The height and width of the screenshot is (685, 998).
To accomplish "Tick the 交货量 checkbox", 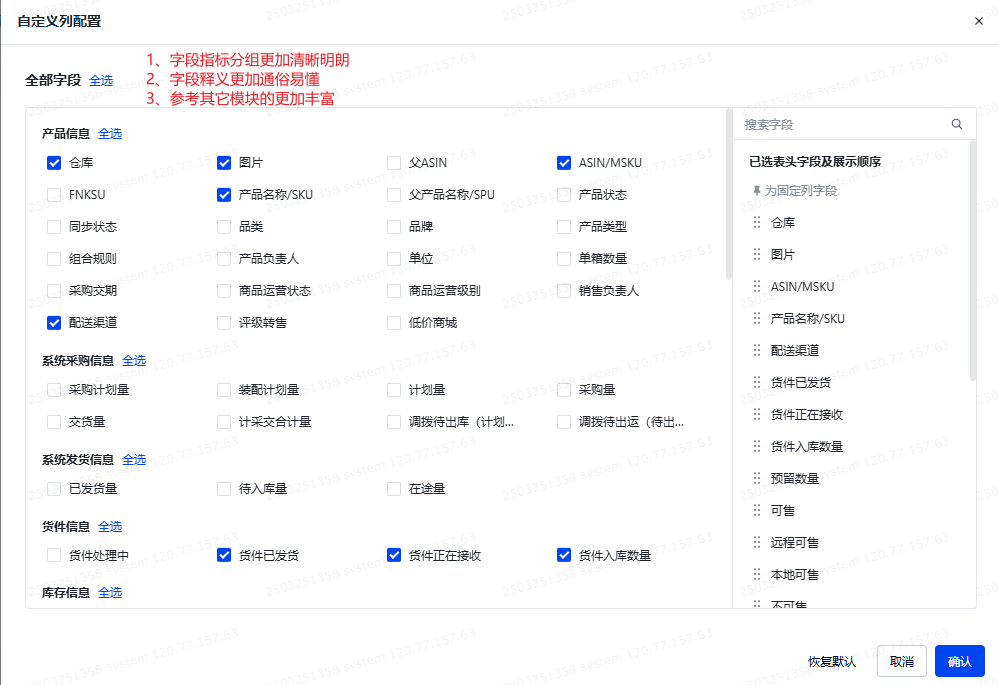I will tap(54, 422).
